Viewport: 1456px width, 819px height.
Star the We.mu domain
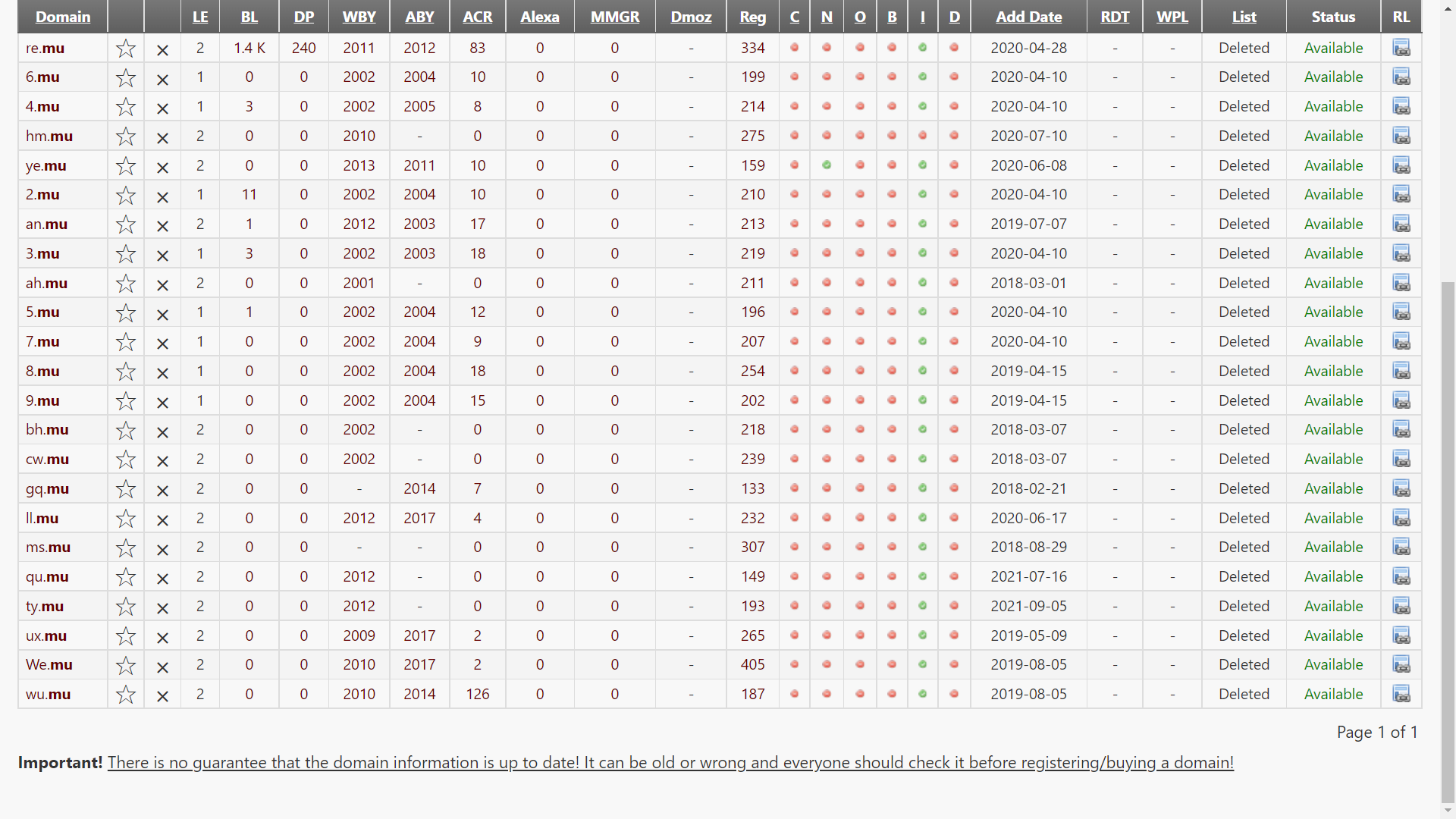coord(125,666)
